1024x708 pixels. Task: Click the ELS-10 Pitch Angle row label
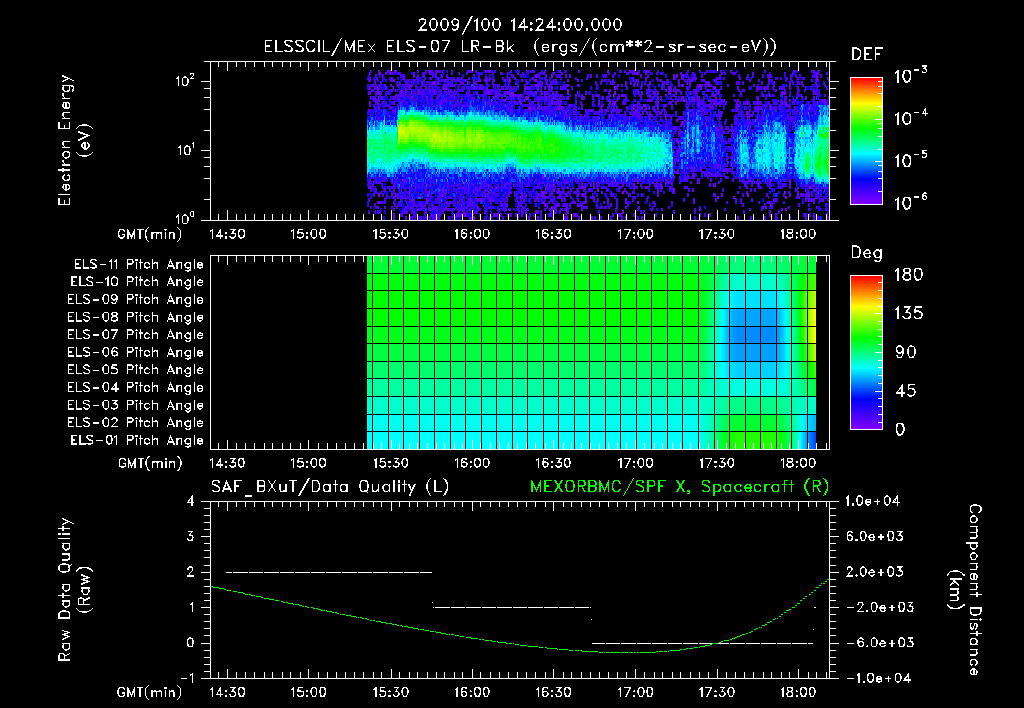(137, 282)
